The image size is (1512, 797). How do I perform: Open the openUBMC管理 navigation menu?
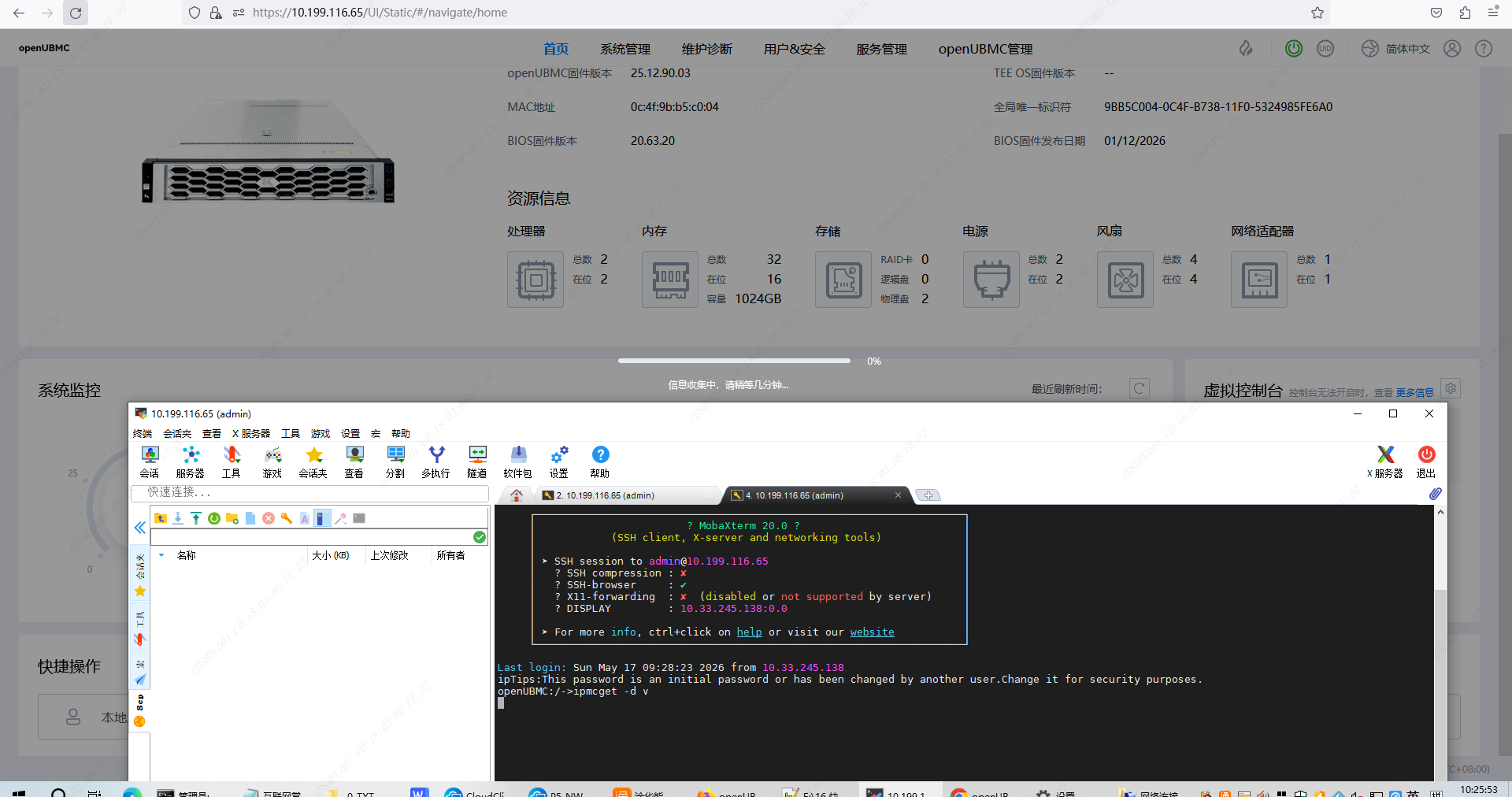click(x=986, y=49)
